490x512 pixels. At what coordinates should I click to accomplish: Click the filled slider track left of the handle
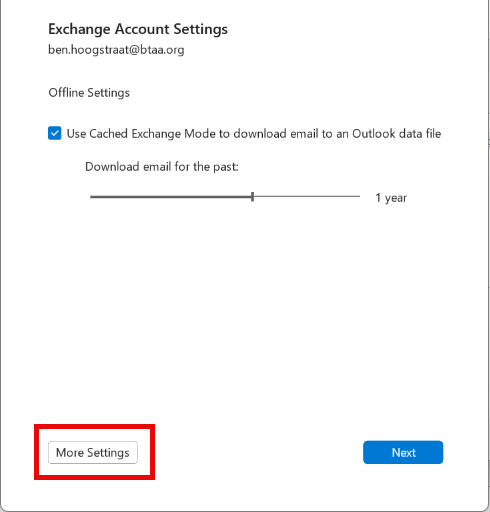170,197
